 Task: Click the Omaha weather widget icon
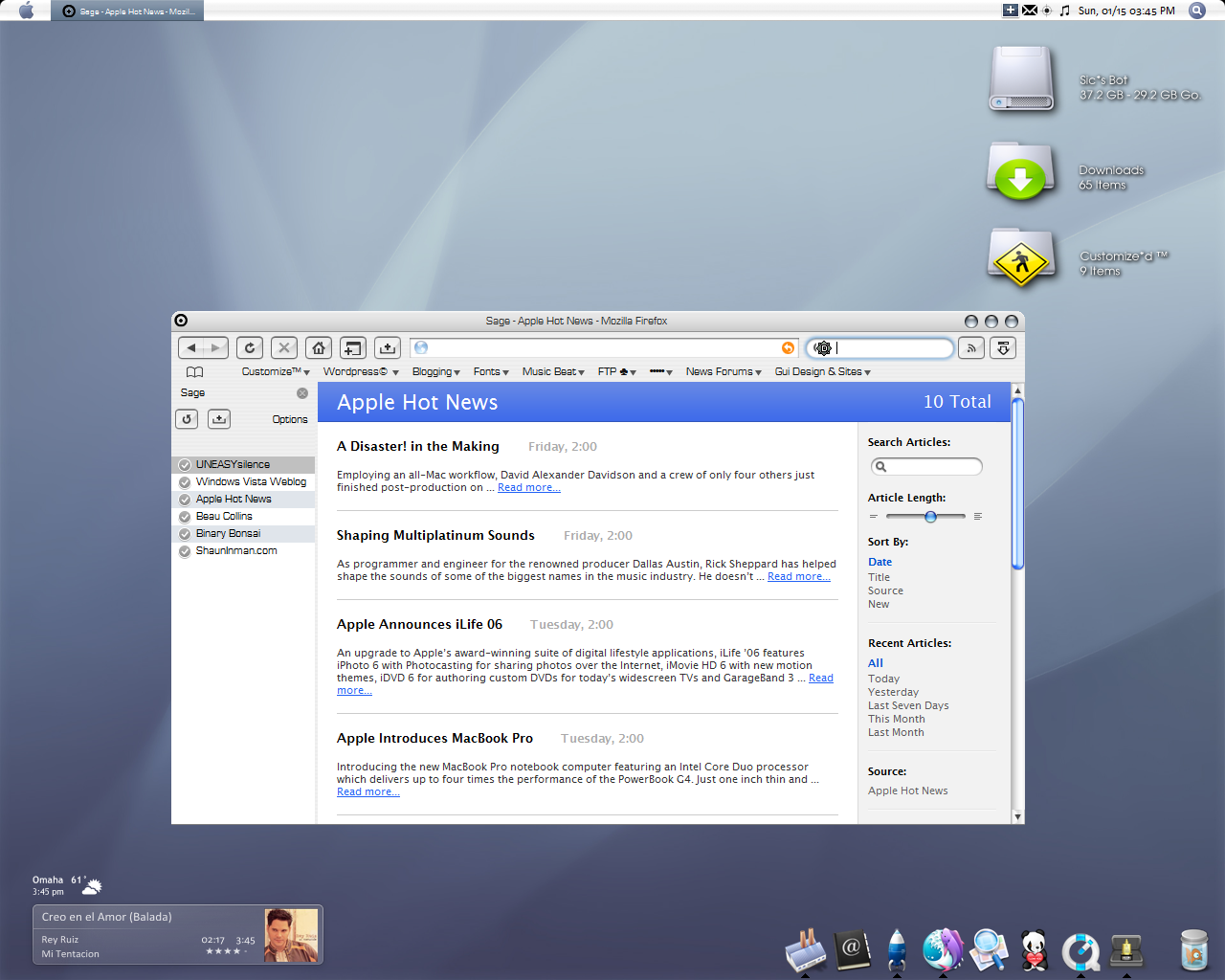92,887
